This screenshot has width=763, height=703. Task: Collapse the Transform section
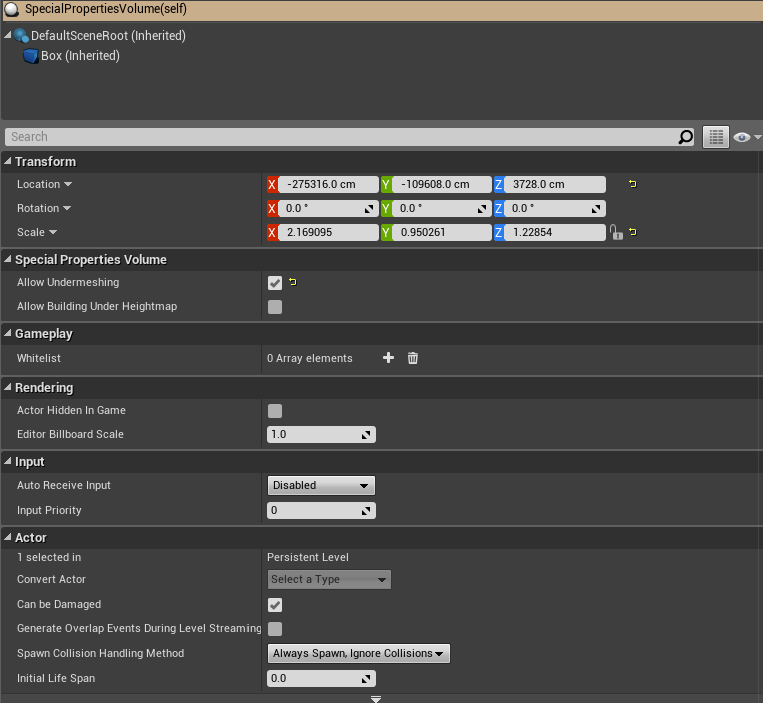click(x=9, y=162)
